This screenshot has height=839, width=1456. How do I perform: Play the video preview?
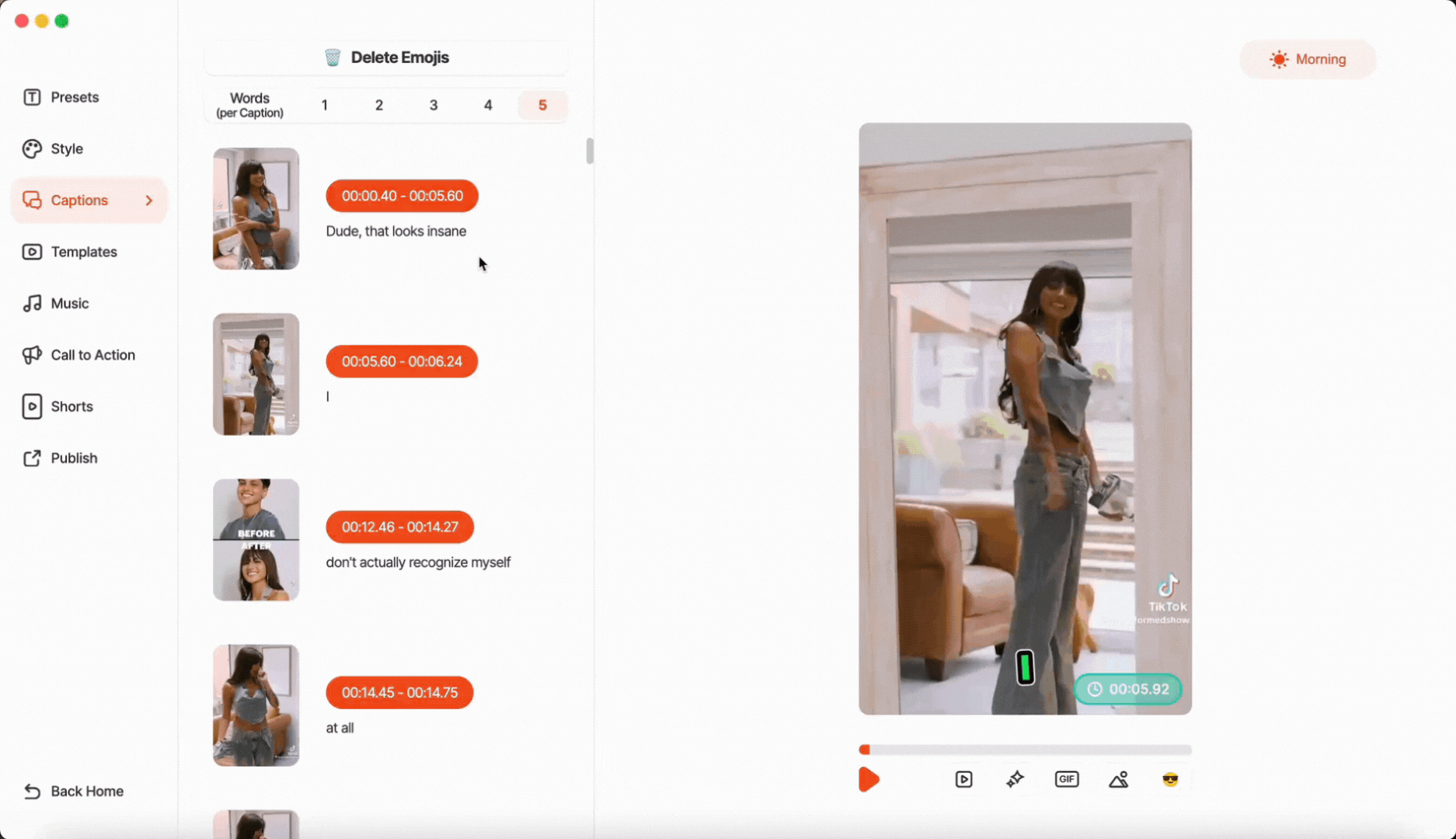tap(869, 779)
